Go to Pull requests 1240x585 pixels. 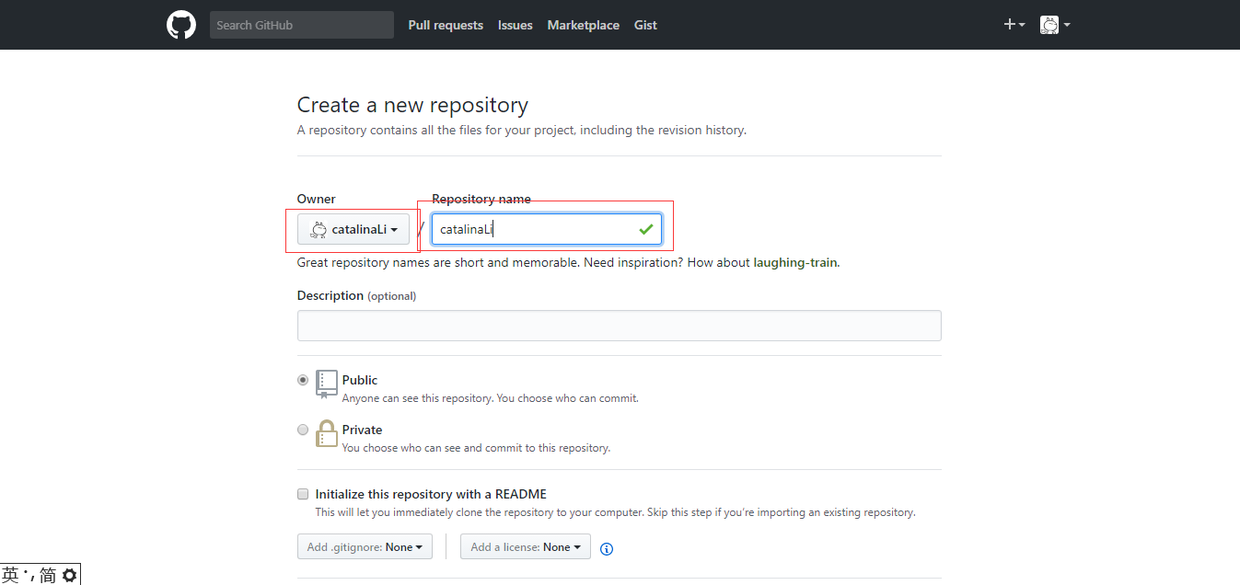click(445, 25)
